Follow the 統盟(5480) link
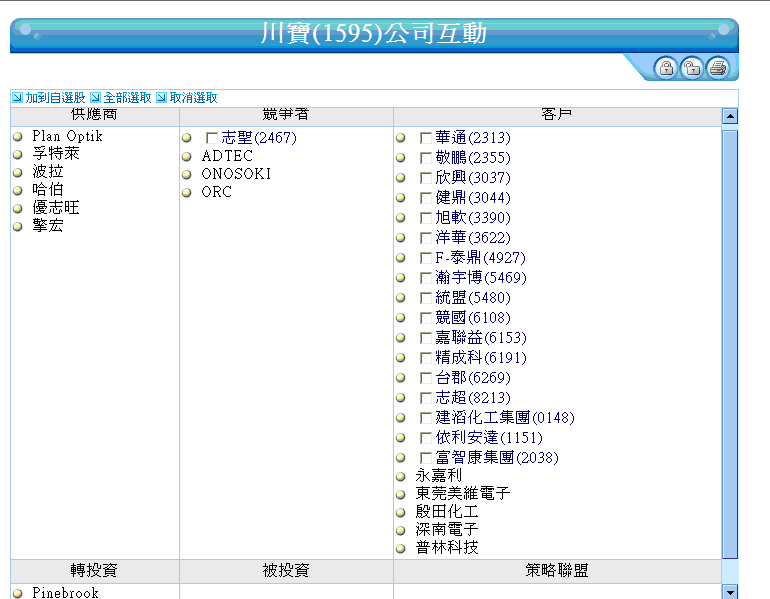Viewport: 770px width, 599px height. click(x=473, y=298)
